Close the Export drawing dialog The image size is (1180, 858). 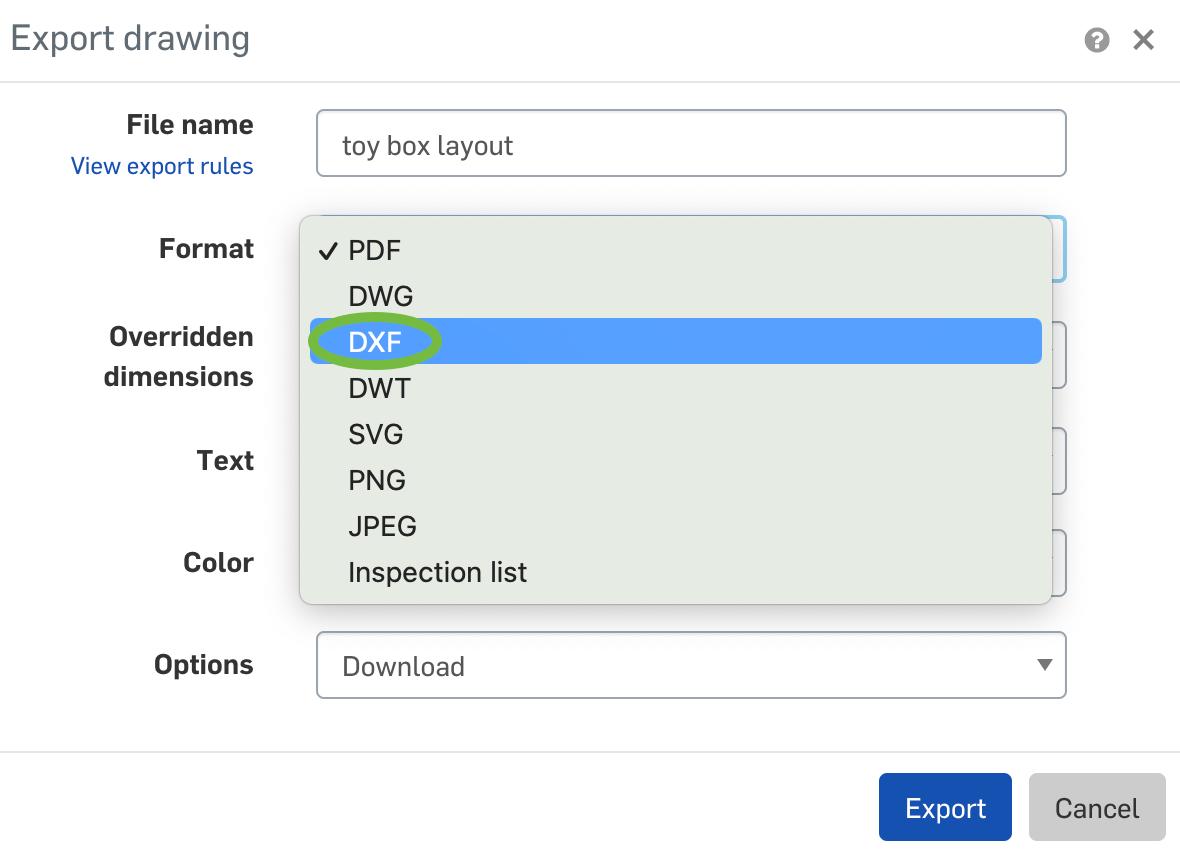tap(1143, 40)
